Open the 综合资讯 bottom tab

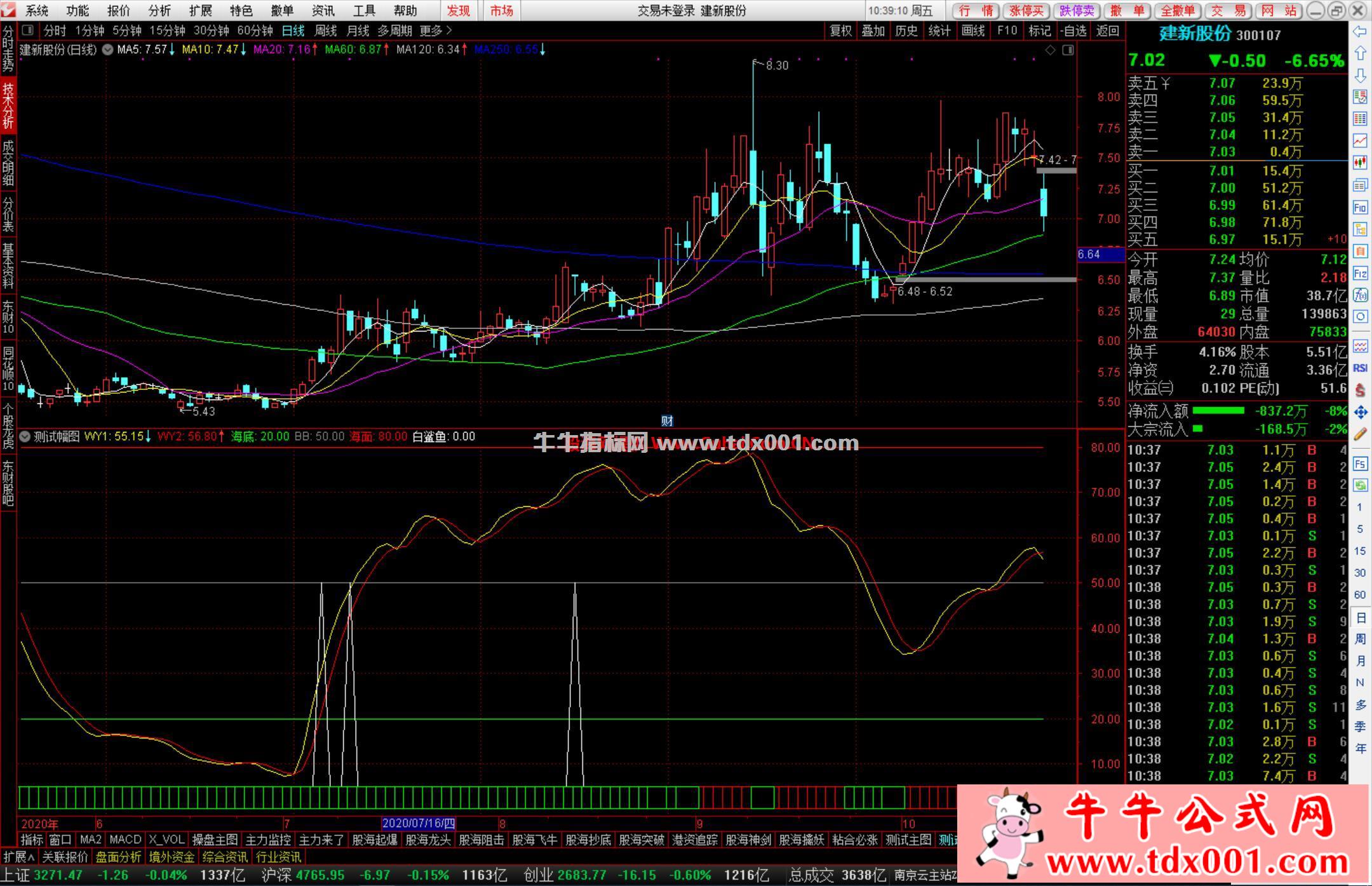[x=225, y=857]
